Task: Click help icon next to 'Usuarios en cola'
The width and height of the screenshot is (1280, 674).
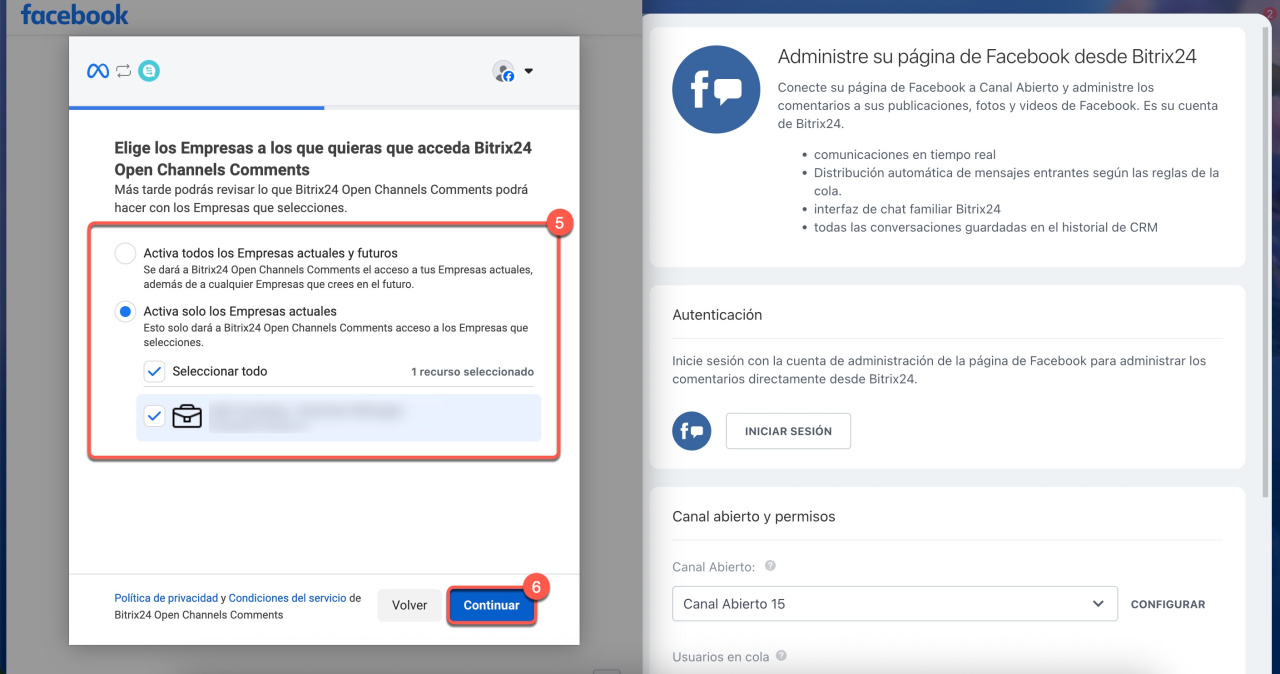Action: 781,656
